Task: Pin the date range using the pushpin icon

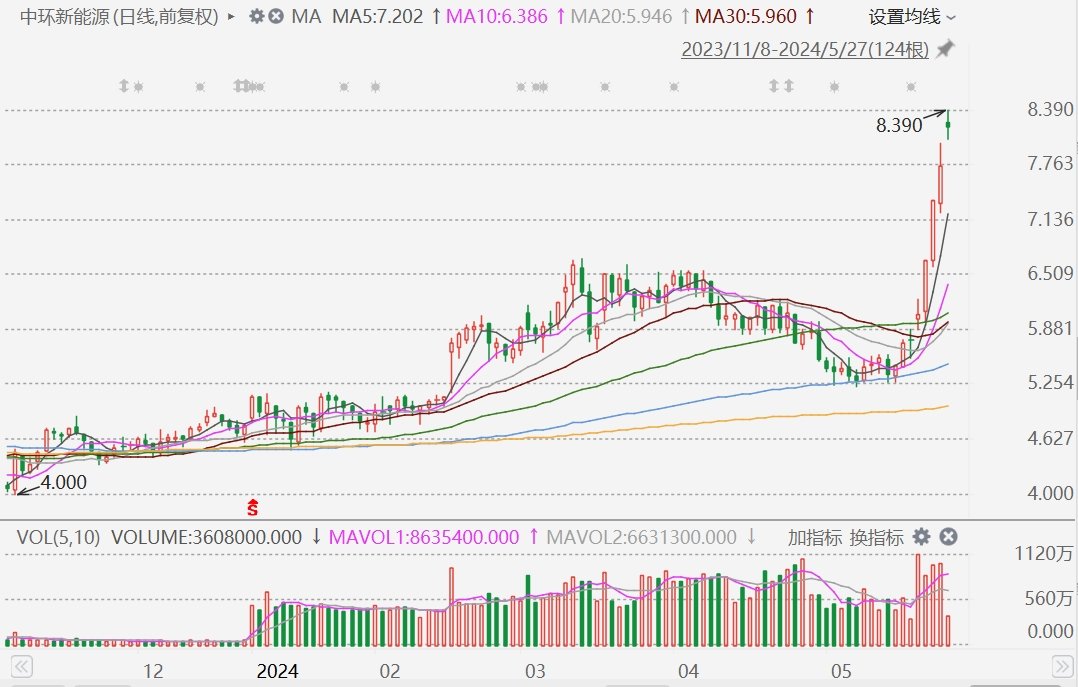Action: (946, 49)
